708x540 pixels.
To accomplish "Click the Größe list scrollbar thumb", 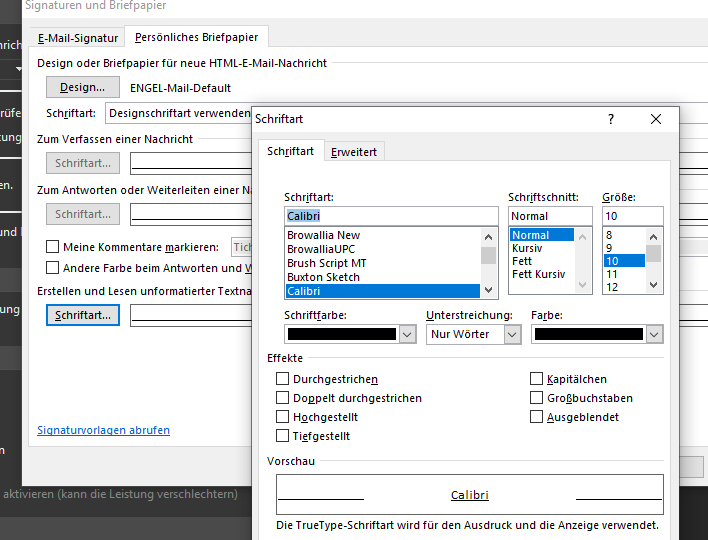I will coord(653,253).
